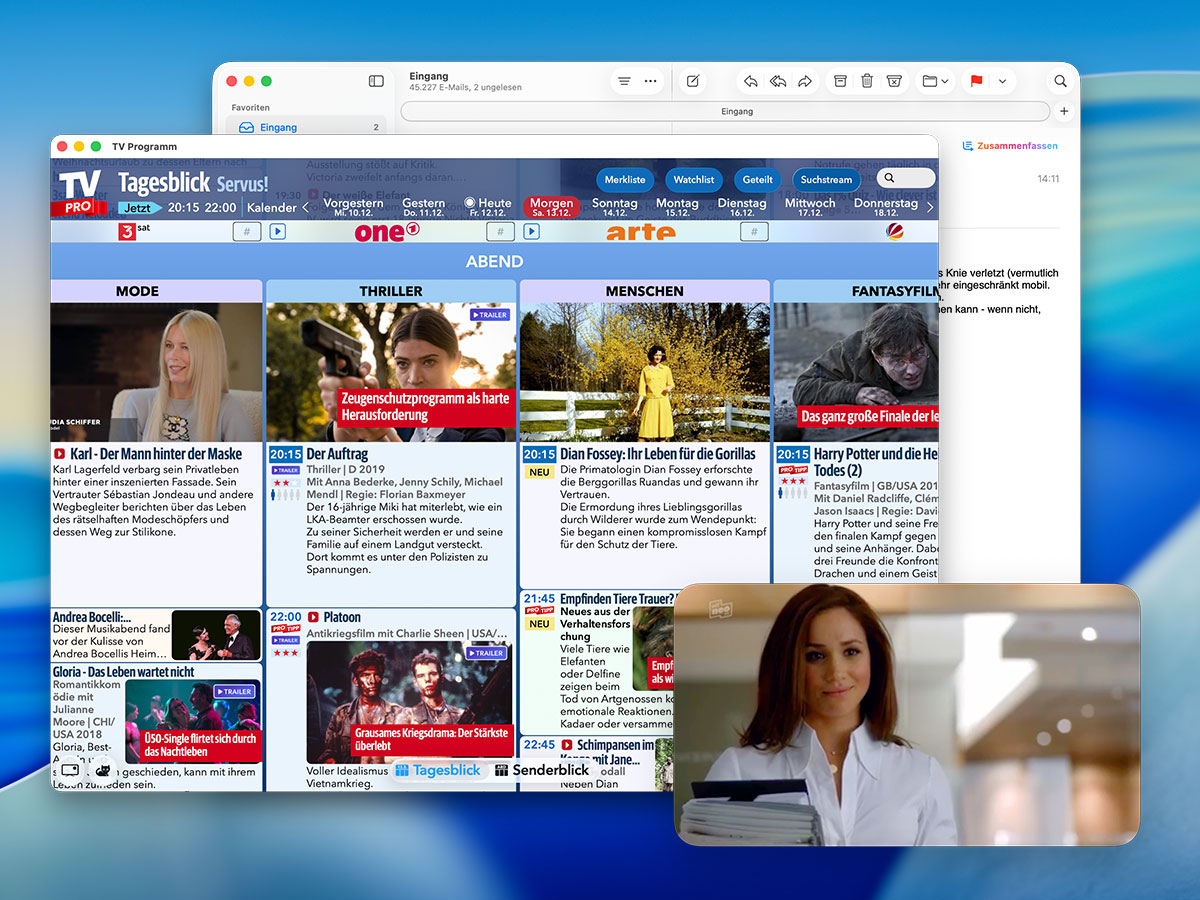1200x900 pixels.
Task: Click the Zusammenfassen link in Mail
Action: pyautogui.click(x=1010, y=146)
